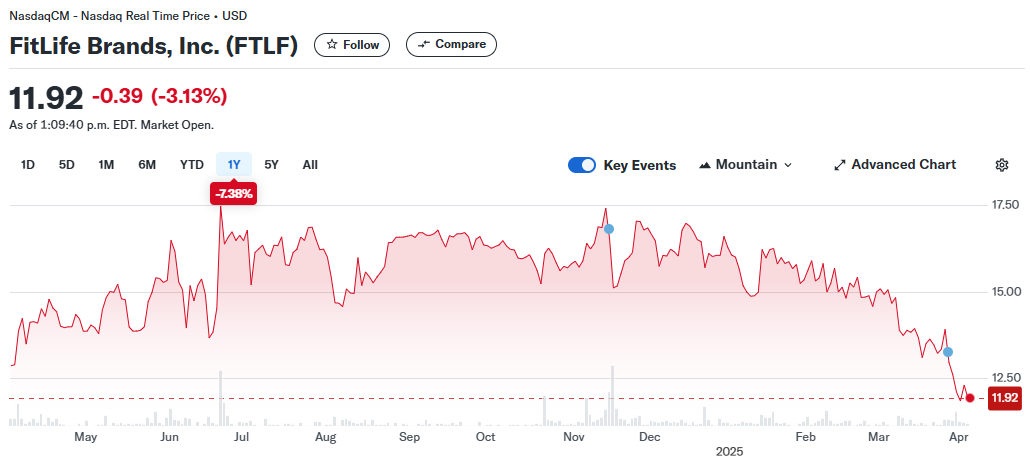
Task: Click the 2025 year label
Action: tap(729, 451)
